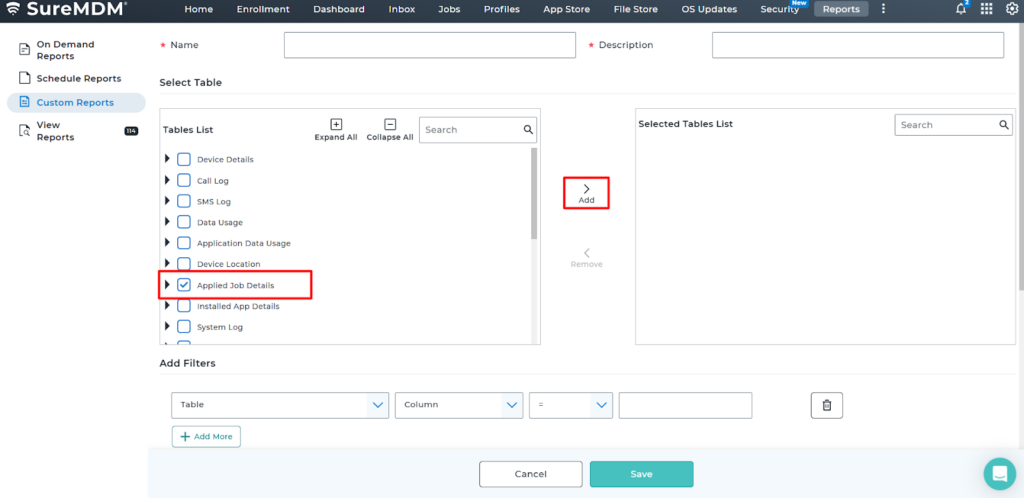Switch to the Dashboard tab
1024x498 pixels.
(x=339, y=9)
